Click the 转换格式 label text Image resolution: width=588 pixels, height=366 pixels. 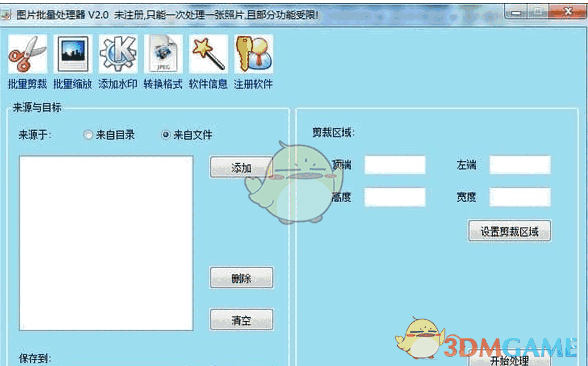163,84
